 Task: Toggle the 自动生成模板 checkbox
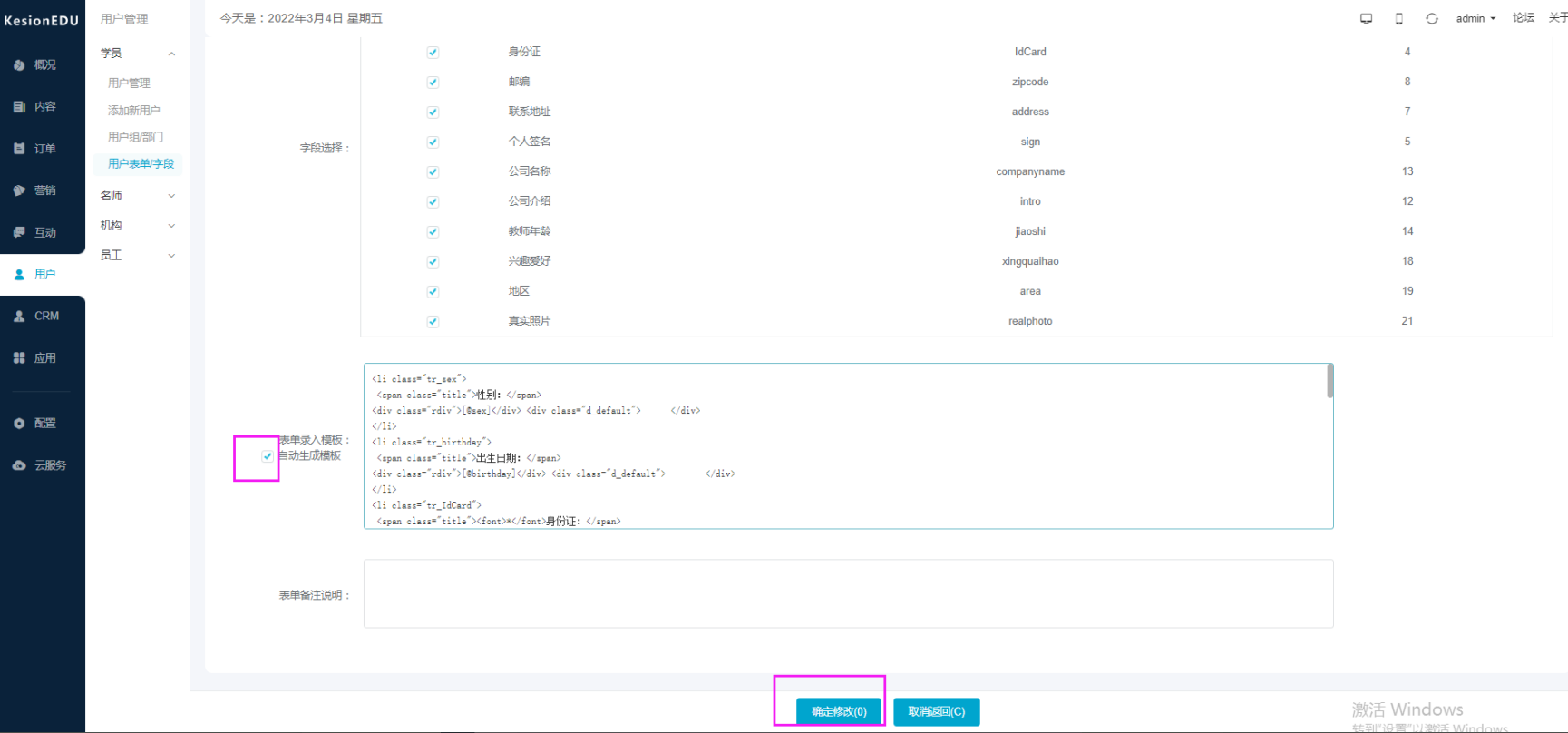pos(268,456)
